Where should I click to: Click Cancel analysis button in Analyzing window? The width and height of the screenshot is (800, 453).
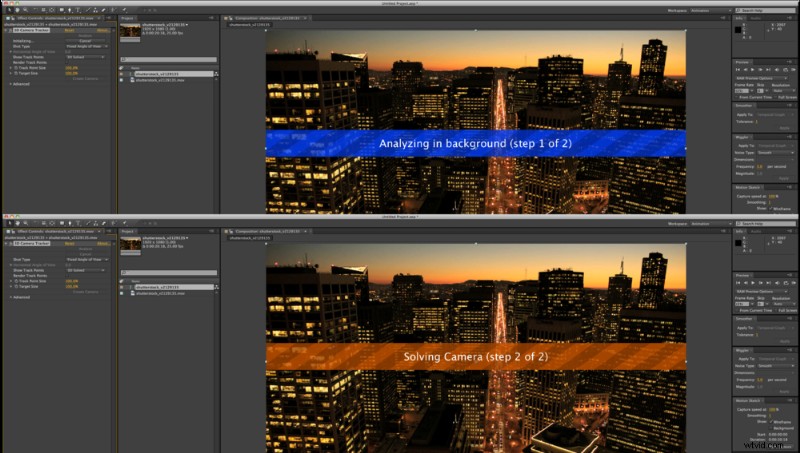[85, 41]
